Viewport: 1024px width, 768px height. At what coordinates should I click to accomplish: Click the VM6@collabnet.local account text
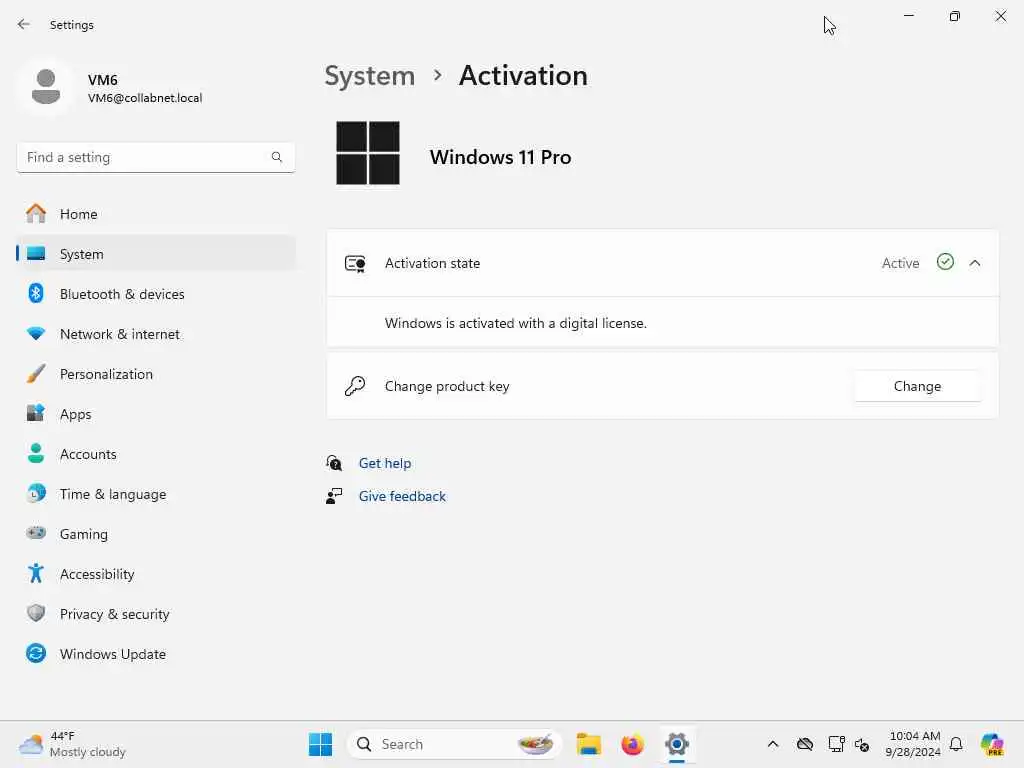pyautogui.click(x=145, y=98)
